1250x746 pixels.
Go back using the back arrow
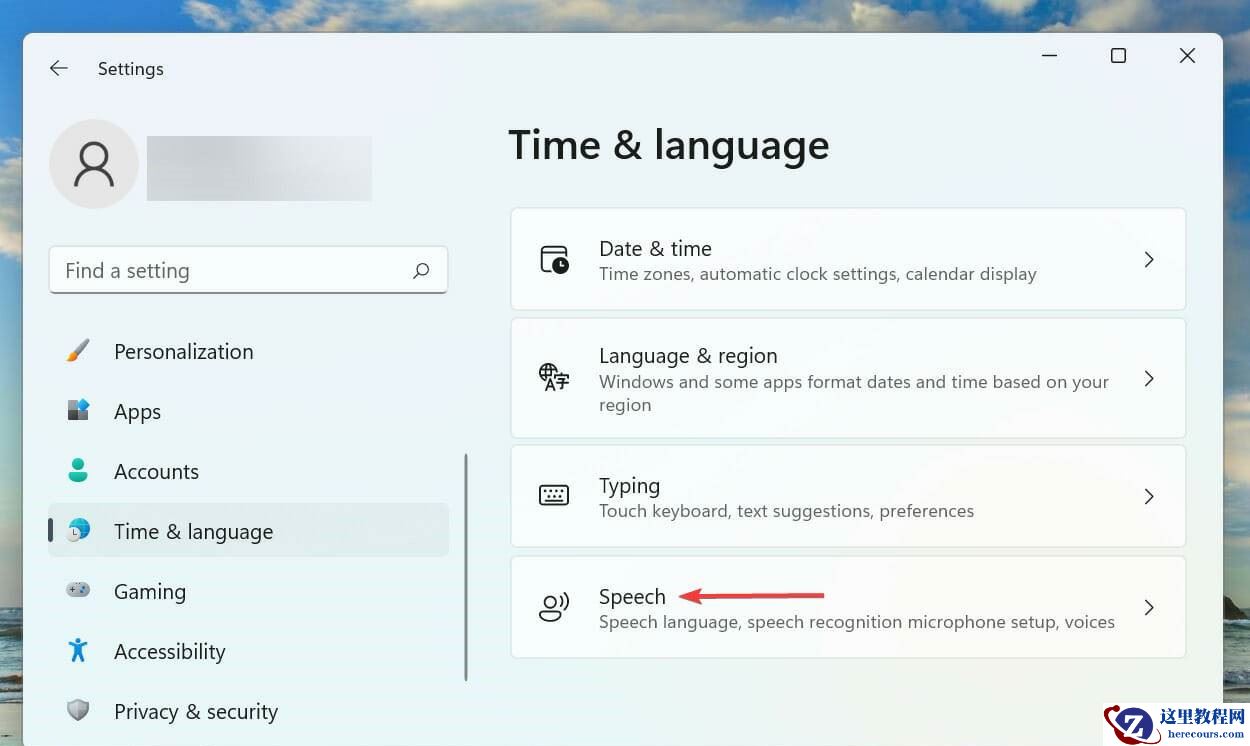[59, 68]
